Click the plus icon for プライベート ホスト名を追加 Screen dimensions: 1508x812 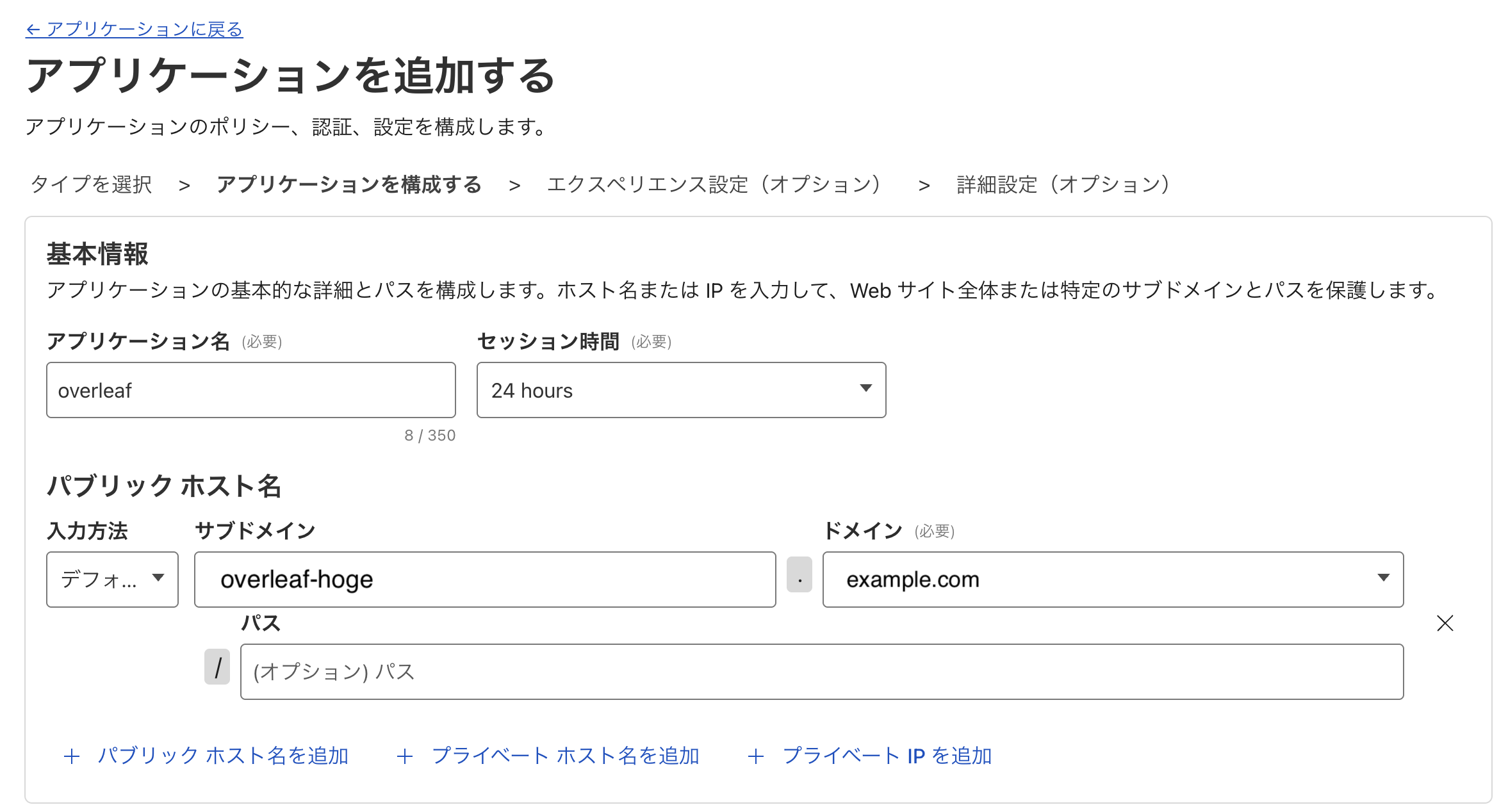pyautogui.click(x=404, y=756)
